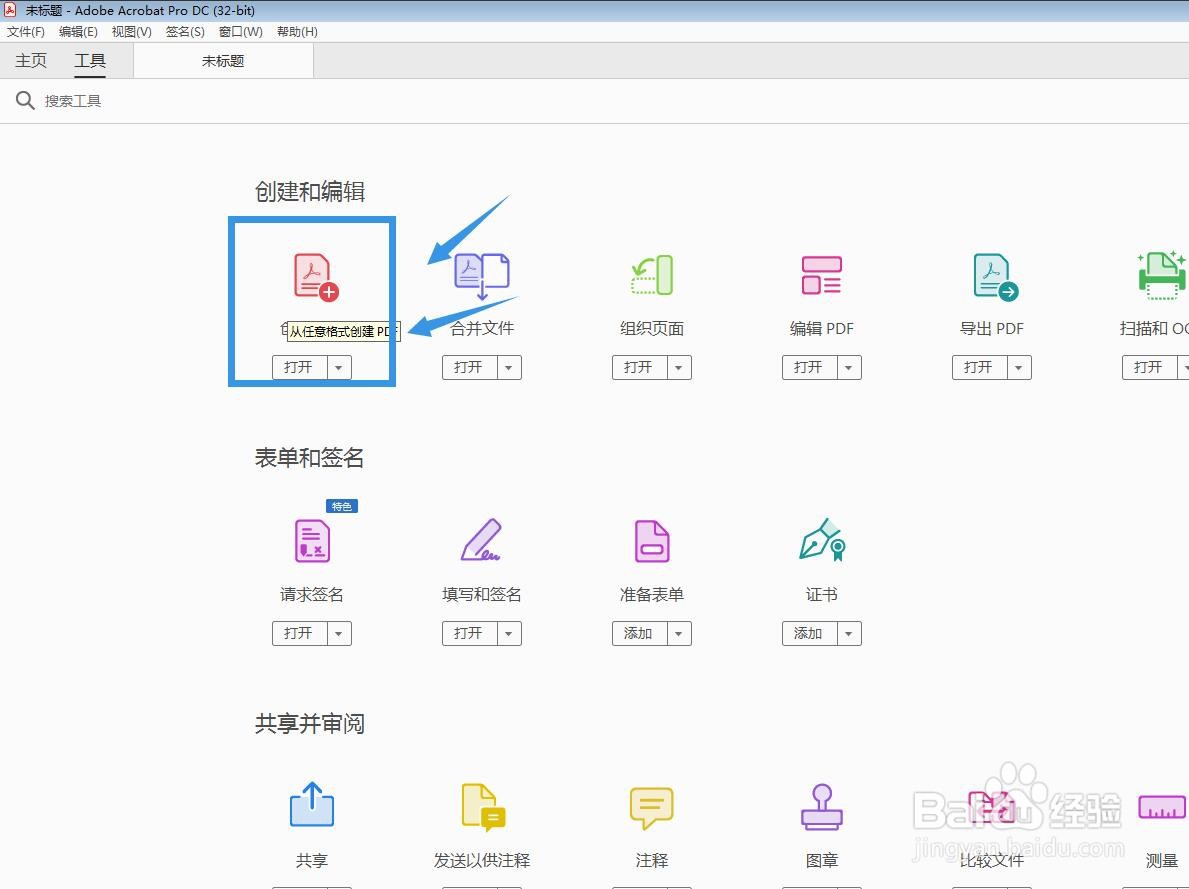Screen dimensions: 1189x889
Task: Open the 签名(S) menu
Action: tap(185, 32)
